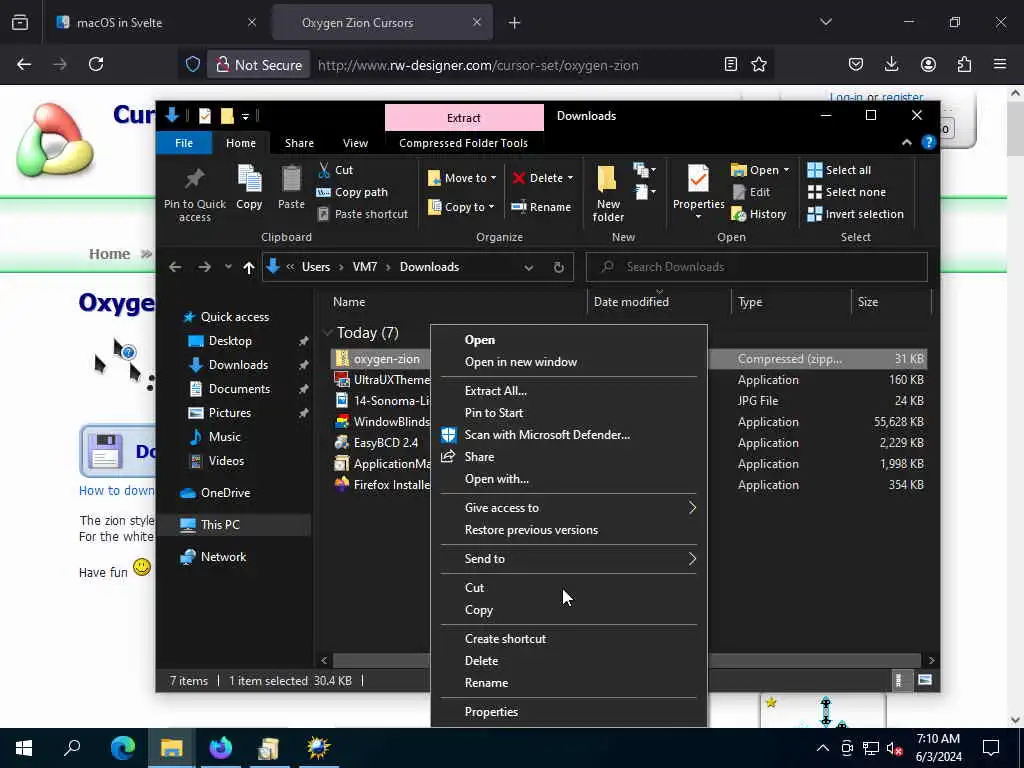The height and width of the screenshot is (768, 1024).
Task: Click Firefox page Reload button
Action: pyautogui.click(x=96, y=64)
